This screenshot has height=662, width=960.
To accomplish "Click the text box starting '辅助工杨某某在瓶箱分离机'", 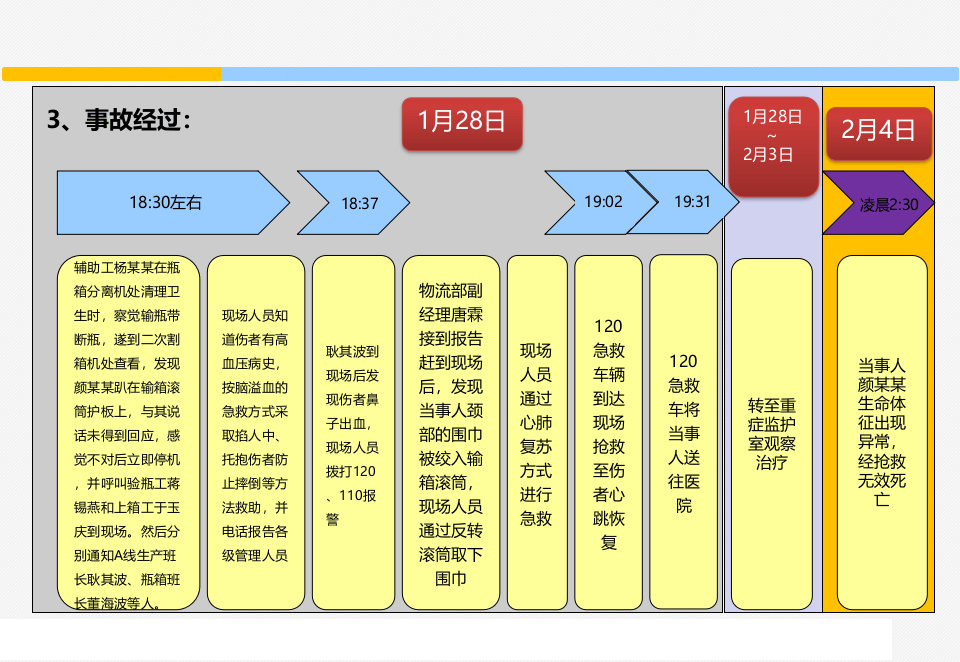I will [128, 432].
